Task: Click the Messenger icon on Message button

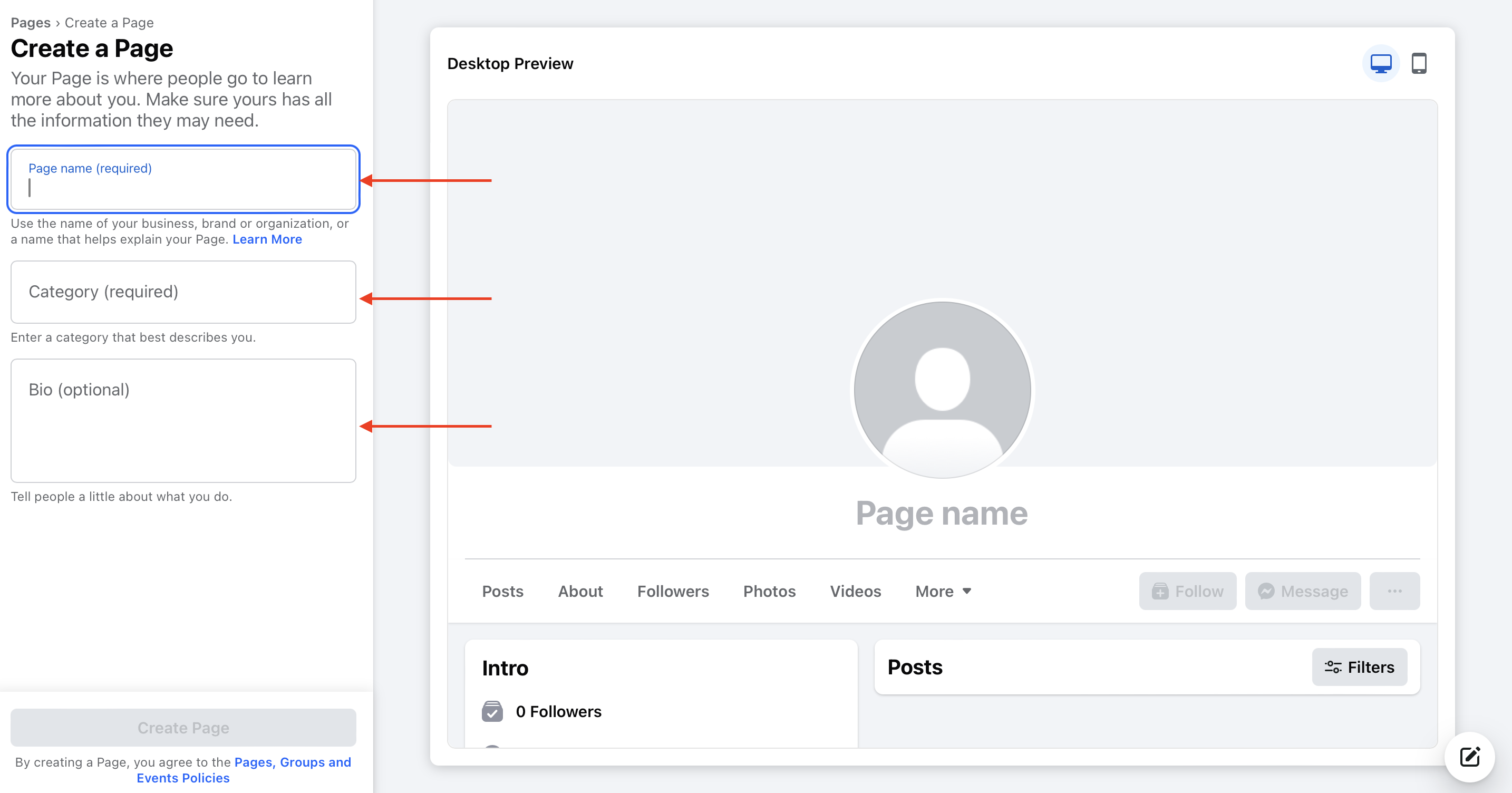Action: [x=1266, y=591]
